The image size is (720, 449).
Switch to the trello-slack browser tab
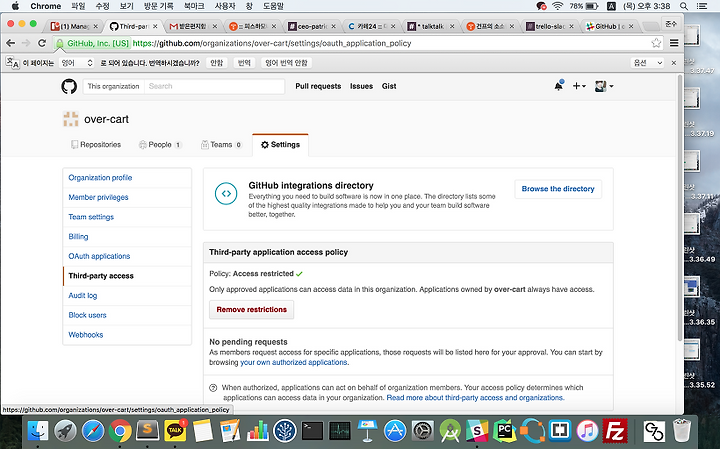click(550, 26)
